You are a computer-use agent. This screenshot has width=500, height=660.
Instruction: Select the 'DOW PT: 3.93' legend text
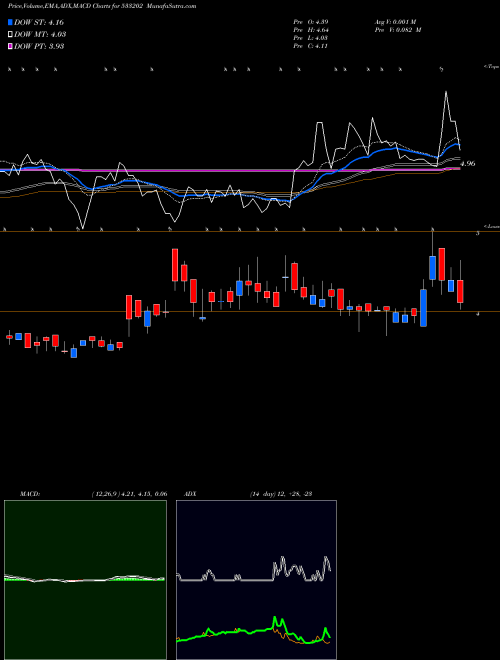39,46
